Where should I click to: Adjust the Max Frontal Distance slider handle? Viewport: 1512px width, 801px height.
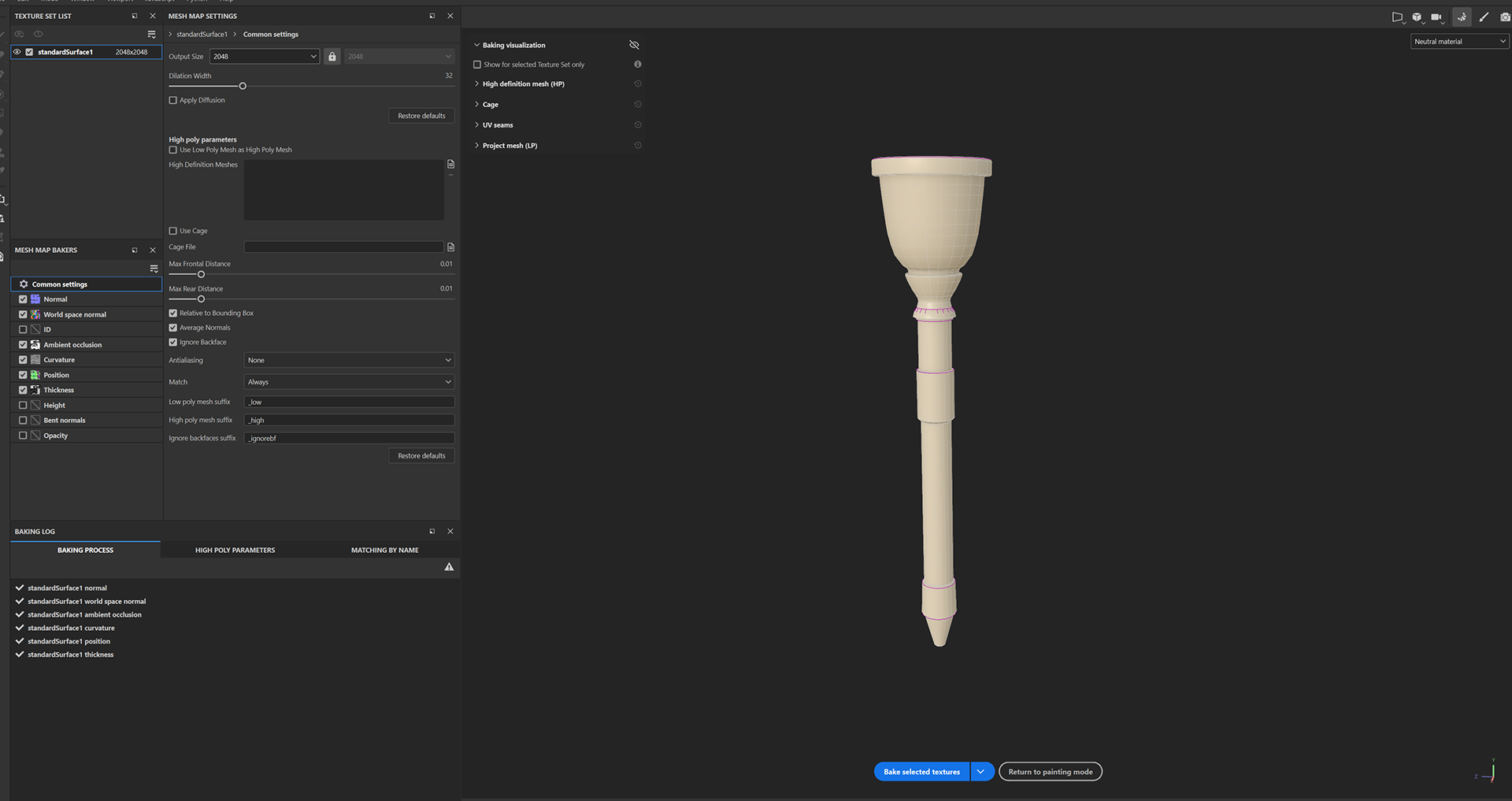click(x=201, y=274)
